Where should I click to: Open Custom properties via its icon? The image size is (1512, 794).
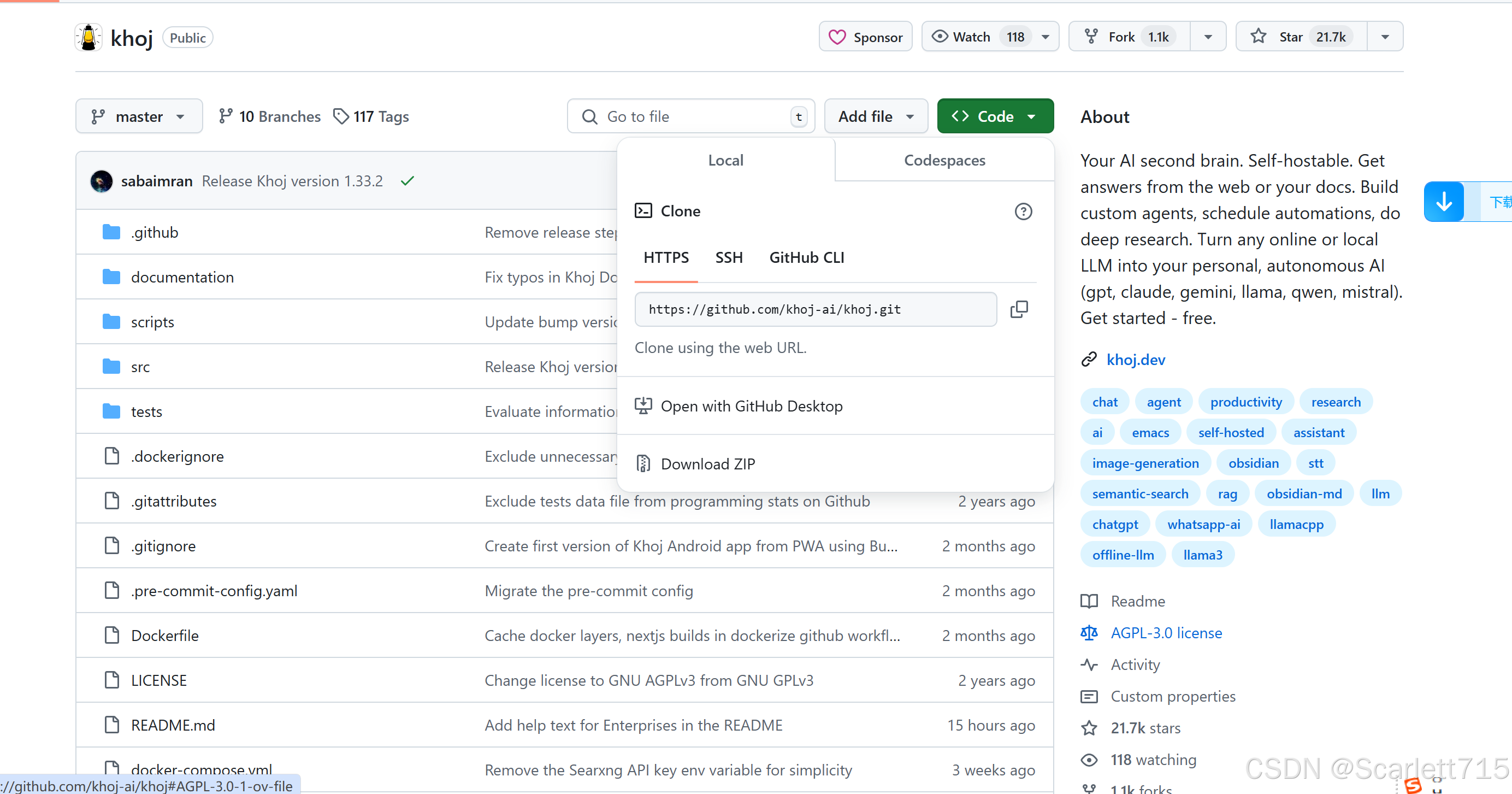point(1089,696)
